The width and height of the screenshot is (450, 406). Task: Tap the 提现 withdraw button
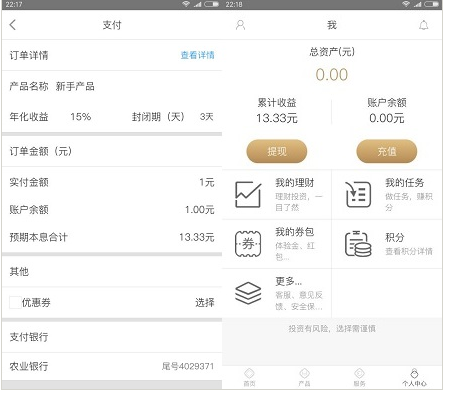click(277, 151)
